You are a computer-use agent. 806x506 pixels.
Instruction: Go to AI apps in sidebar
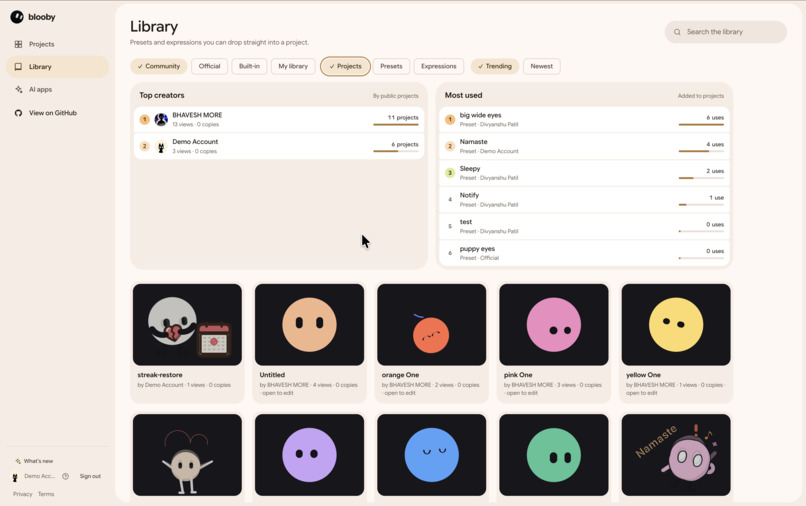point(58,89)
